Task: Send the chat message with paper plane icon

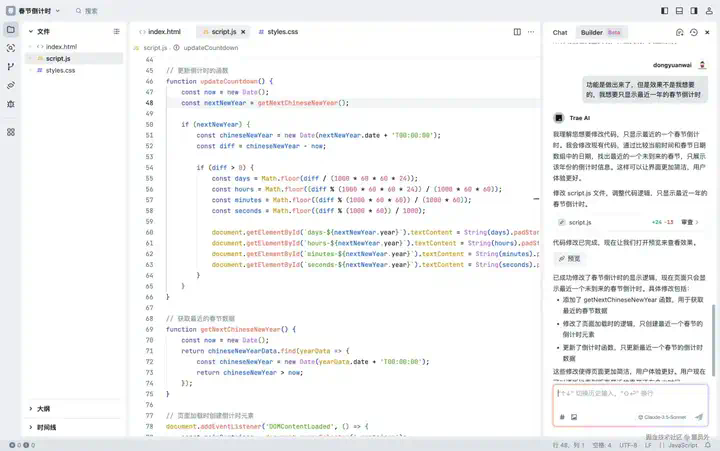Action: (x=699, y=417)
